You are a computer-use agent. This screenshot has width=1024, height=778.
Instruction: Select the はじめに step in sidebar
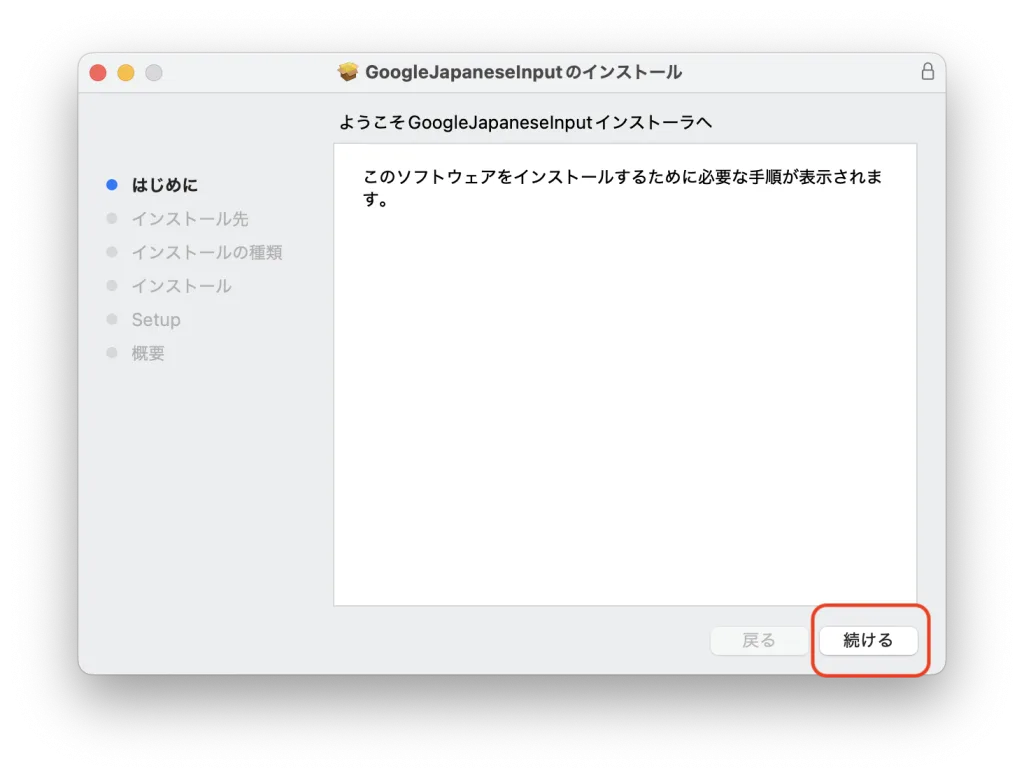pos(165,185)
